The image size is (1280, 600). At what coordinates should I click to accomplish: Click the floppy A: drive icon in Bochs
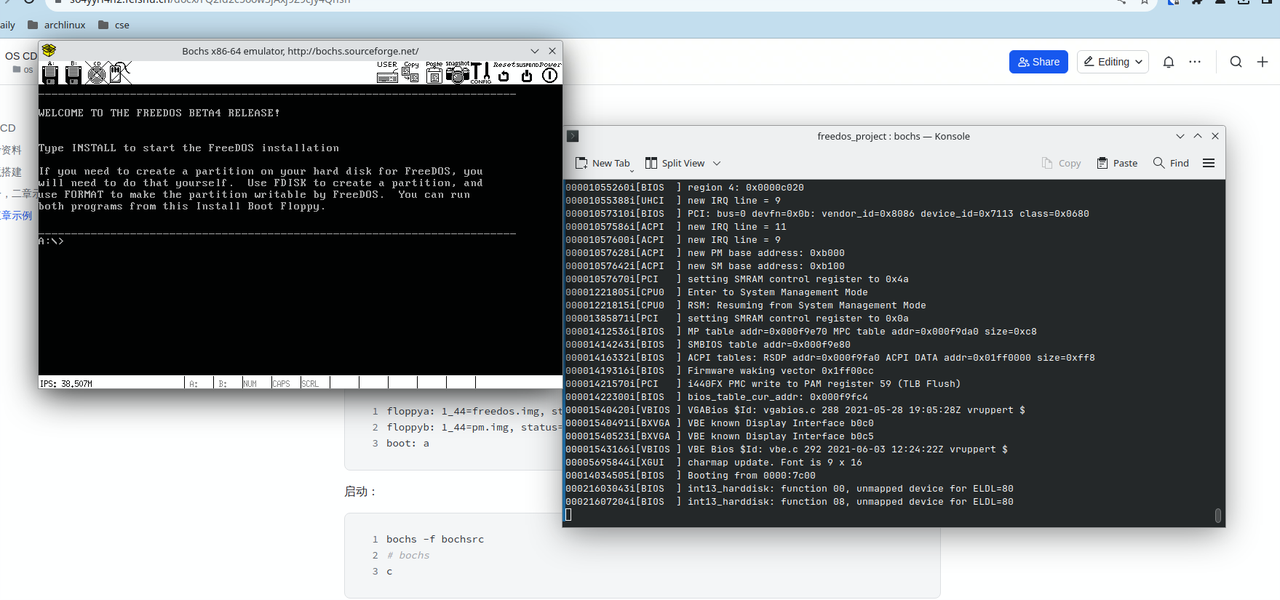pos(49,73)
